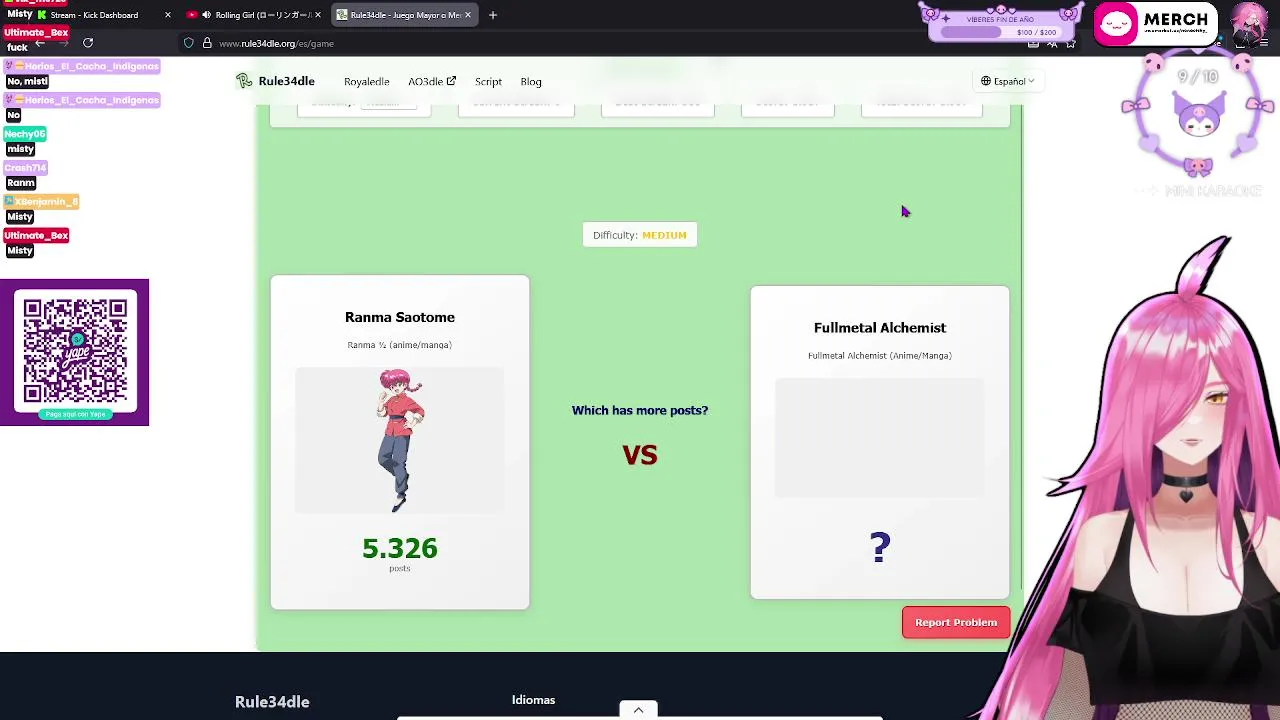The width and height of the screenshot is (1280, 720).
Task: Click the Yape QR code image
Action: point(75,352)
